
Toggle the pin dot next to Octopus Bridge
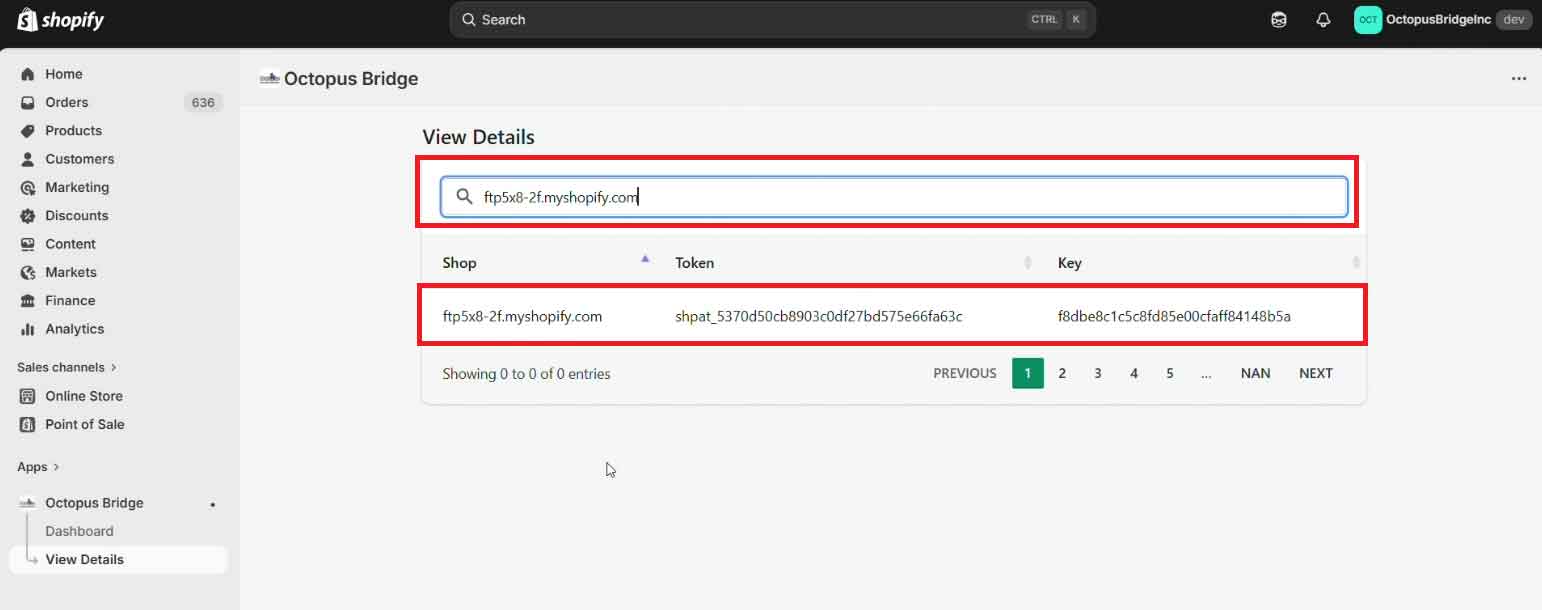tap(212, 505)
